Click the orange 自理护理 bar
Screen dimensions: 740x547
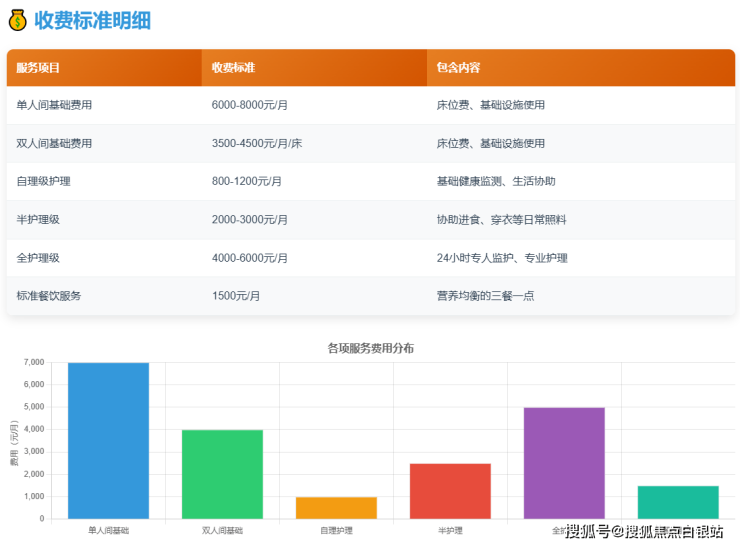(336, 507)
